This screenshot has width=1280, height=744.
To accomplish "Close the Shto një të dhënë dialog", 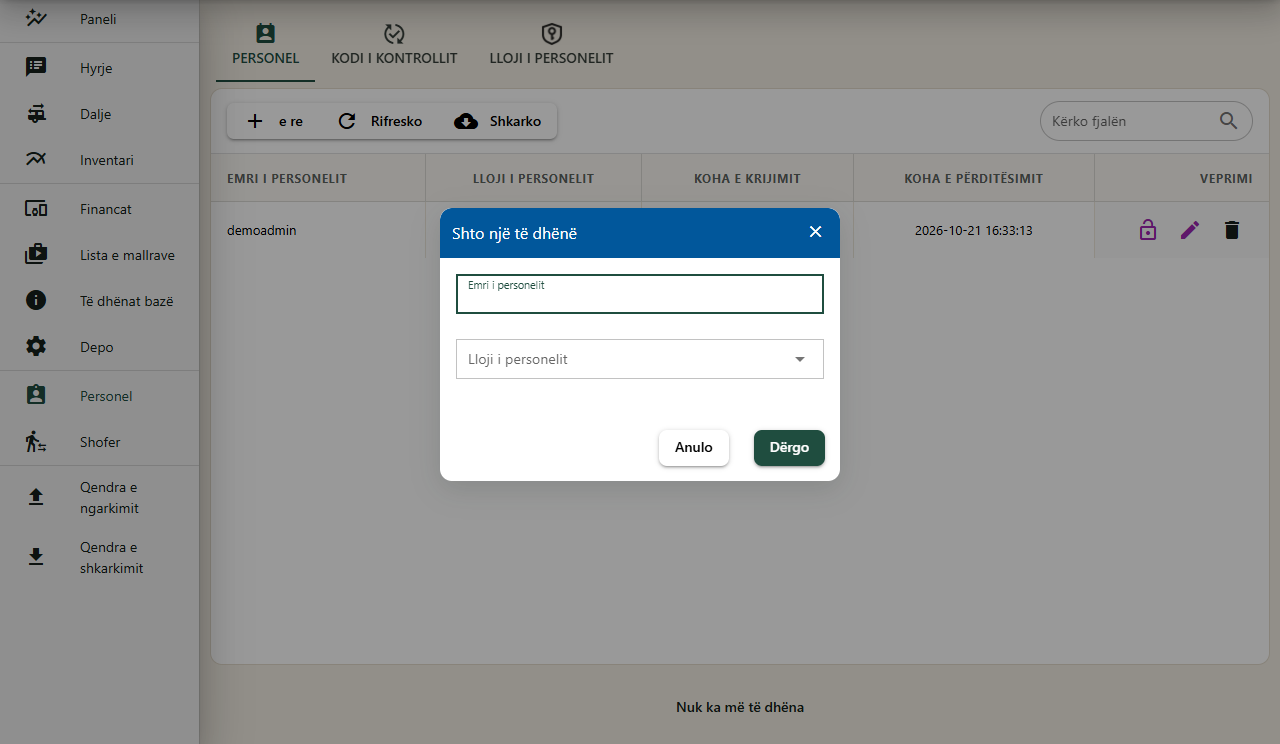I will tap(815, 232).
